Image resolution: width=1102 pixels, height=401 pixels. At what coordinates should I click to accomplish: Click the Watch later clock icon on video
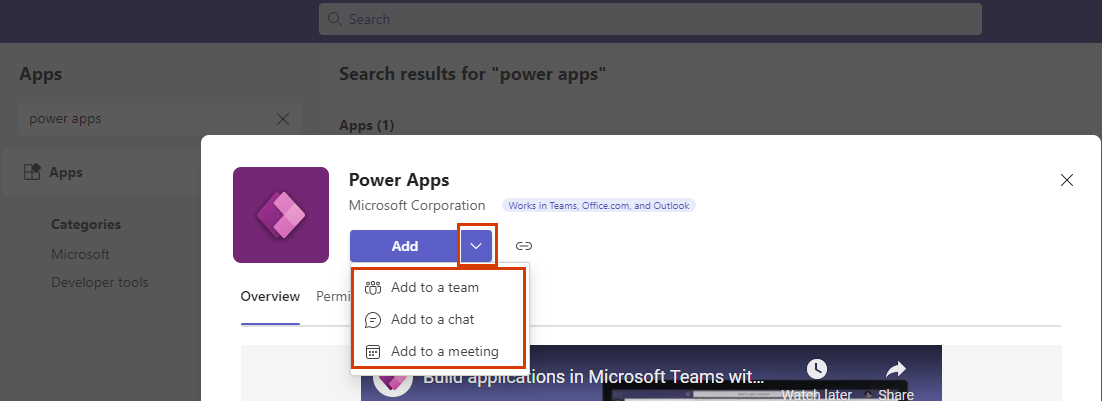point(817,369)
